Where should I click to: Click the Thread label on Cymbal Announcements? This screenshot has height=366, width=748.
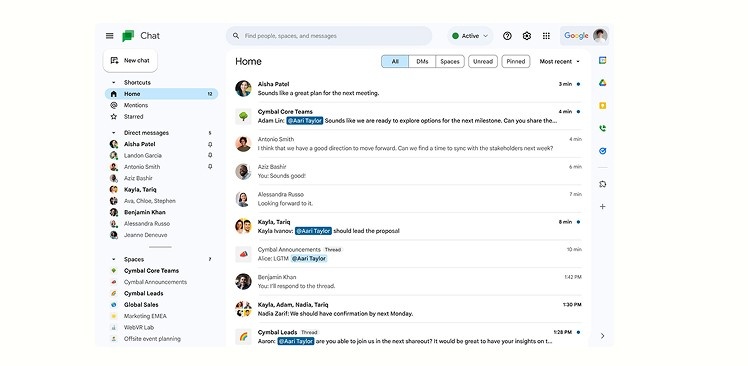pos(333,250)
